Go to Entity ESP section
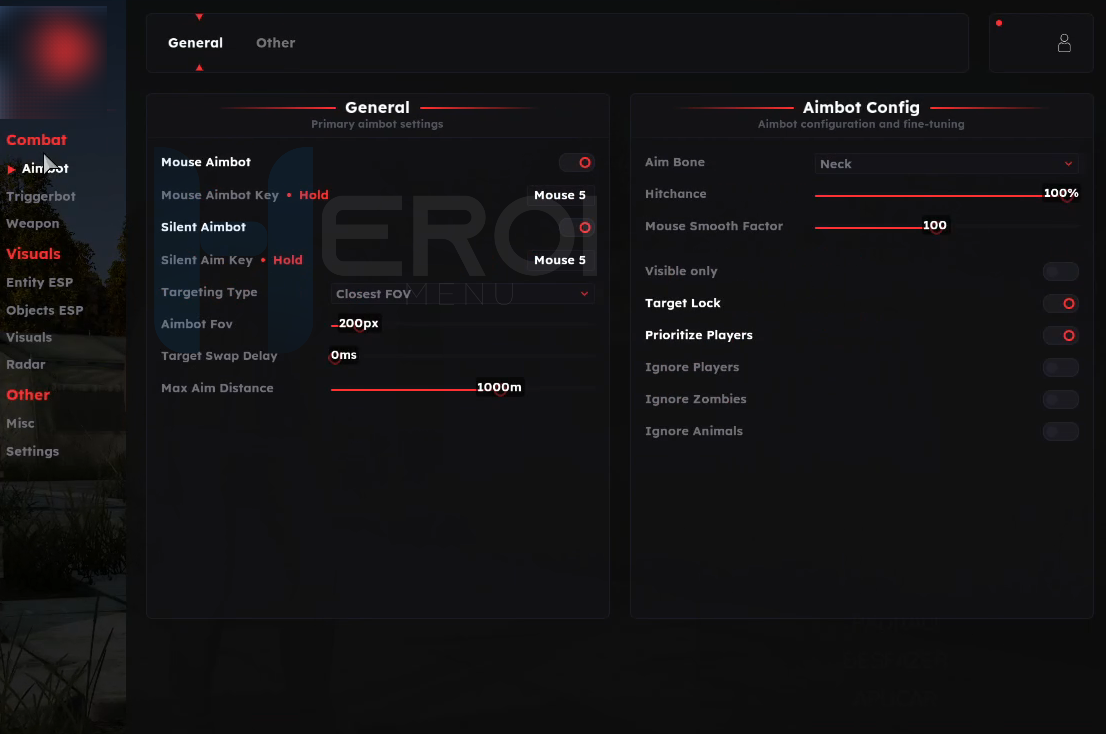 click(x=40, y=282)
